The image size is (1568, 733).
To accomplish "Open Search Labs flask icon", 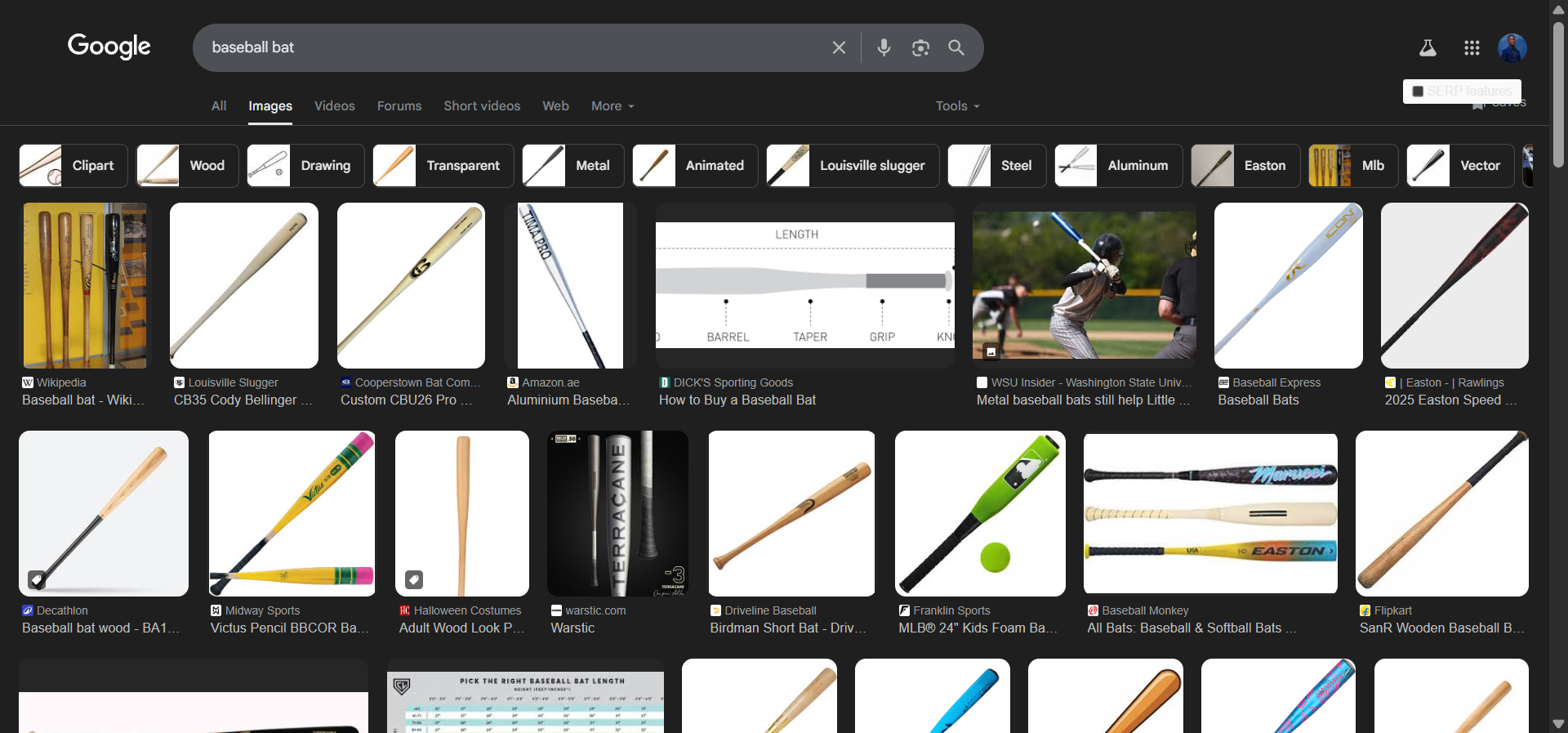I will coord(1428,47).
